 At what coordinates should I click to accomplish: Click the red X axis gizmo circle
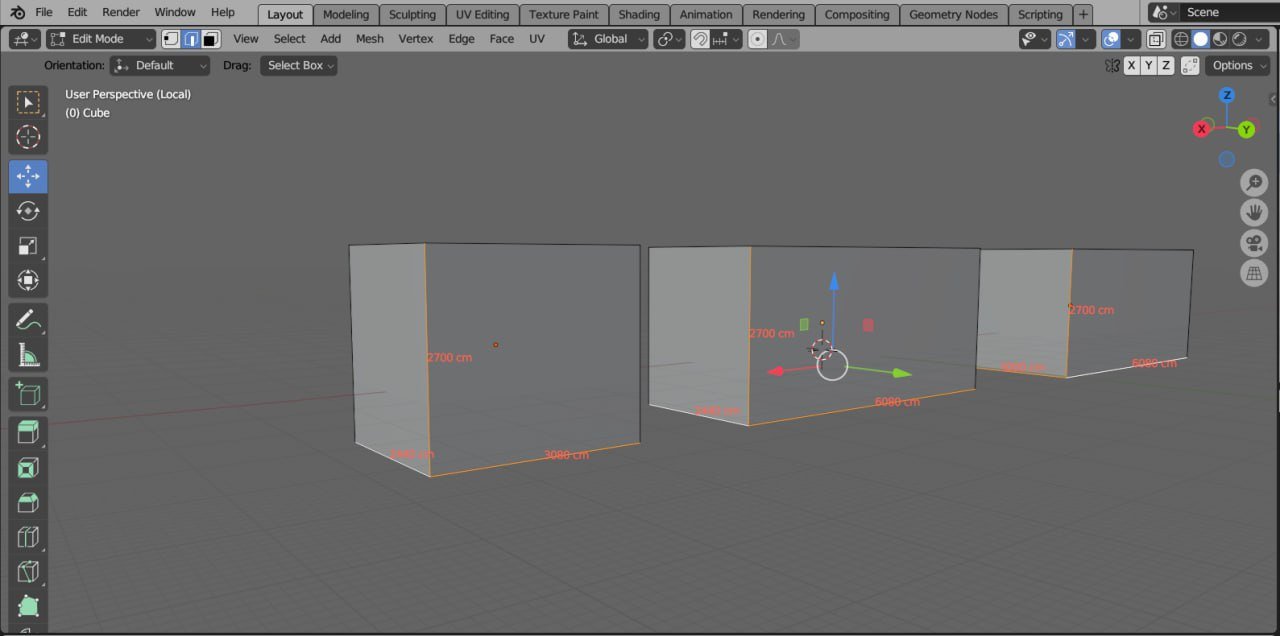pyautogui.click(x=1202, y=129)
